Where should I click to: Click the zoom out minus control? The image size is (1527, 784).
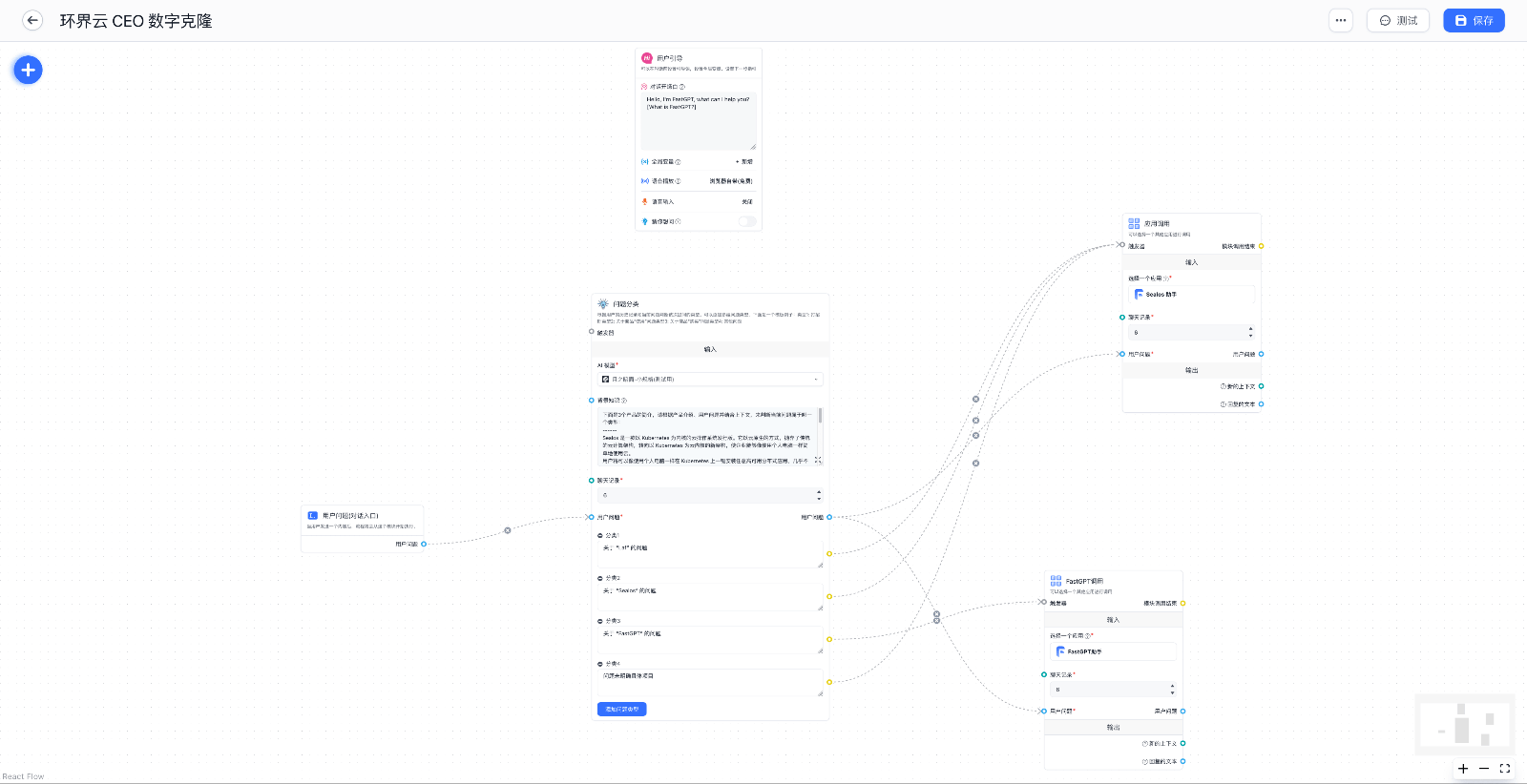tap(1484, 769)
